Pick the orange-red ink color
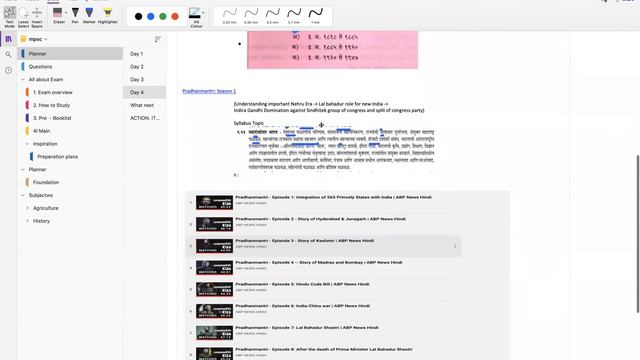 (175, 16)
